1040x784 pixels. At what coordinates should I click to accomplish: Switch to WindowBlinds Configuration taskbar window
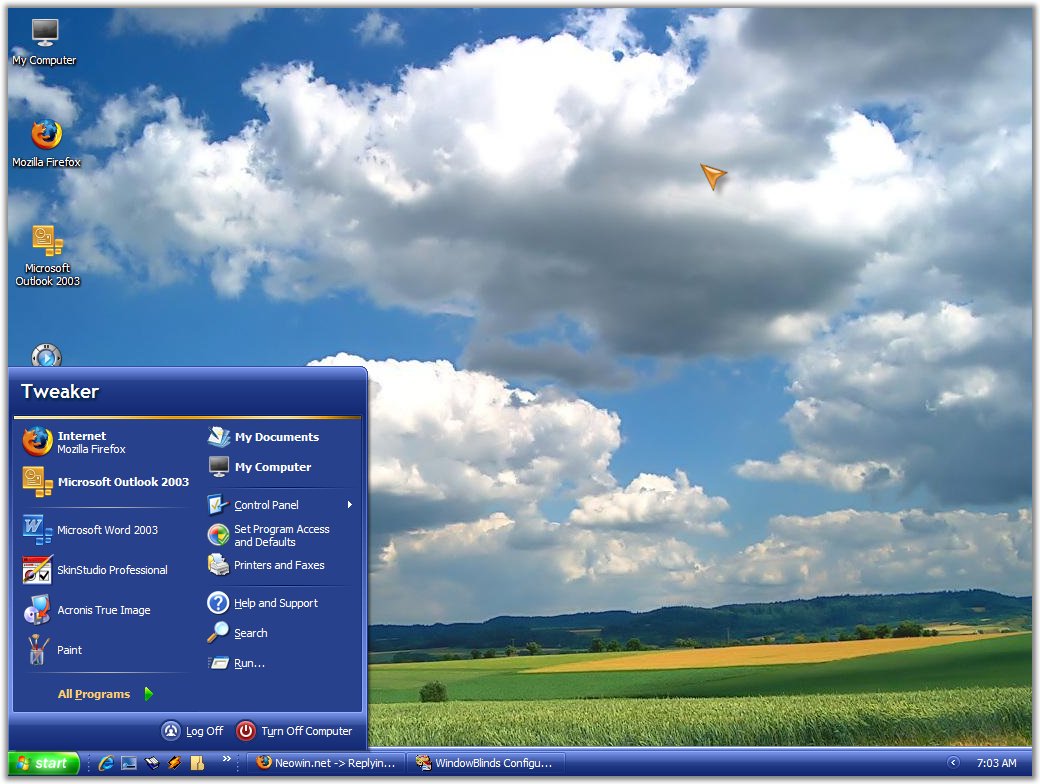pyautogui.click(x=485, y=763)
